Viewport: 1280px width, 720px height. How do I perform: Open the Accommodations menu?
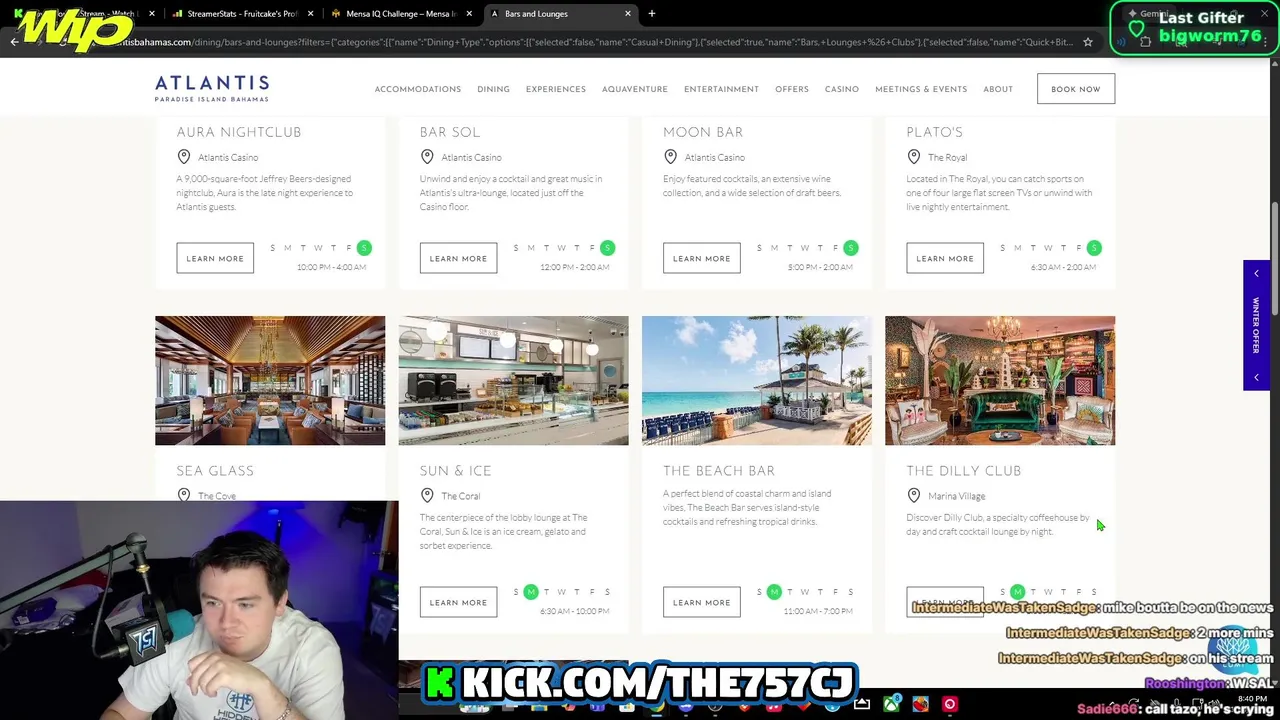(418, 89)
